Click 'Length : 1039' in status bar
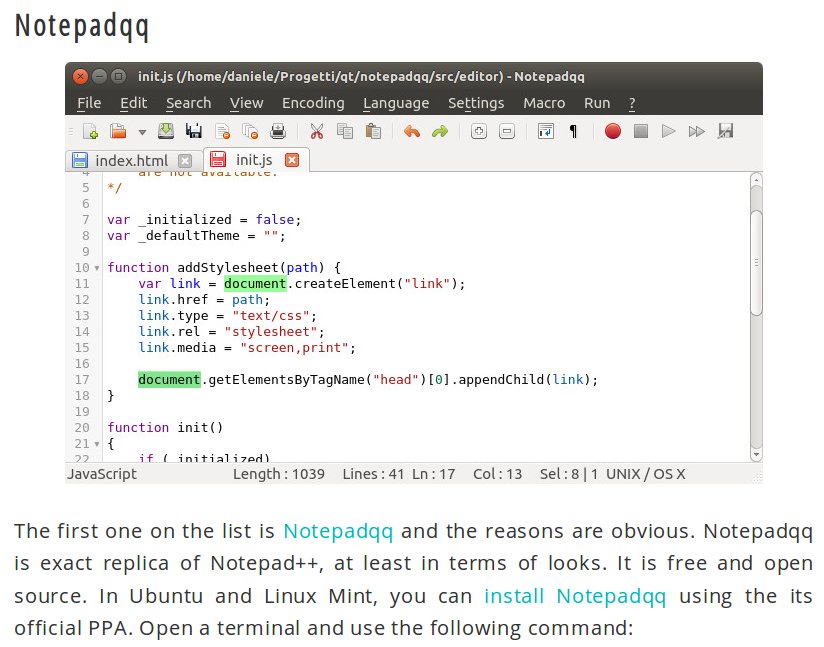The height and width of the screenshot is (647, 824). 279,474
